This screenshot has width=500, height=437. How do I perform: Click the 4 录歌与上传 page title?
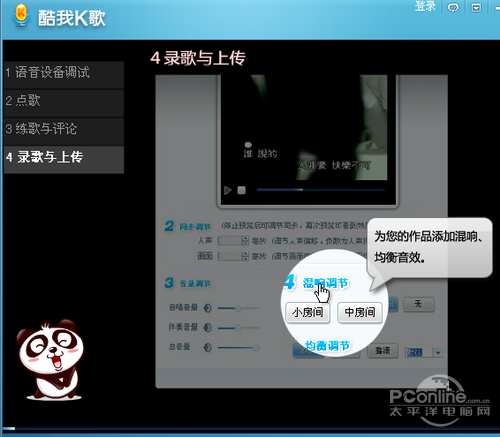pyautogui.click(x=198, y=58)
